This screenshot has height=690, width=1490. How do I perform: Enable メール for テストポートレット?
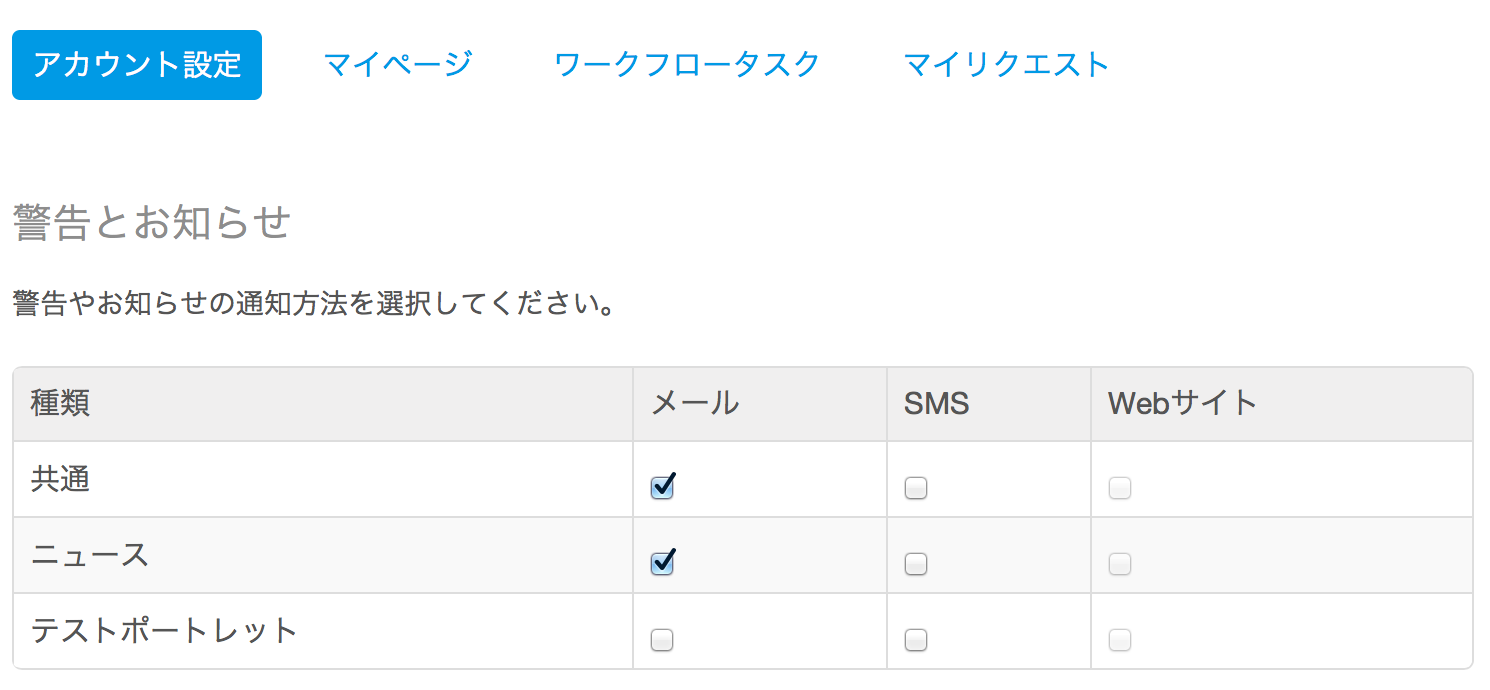[x=662, y=640]
